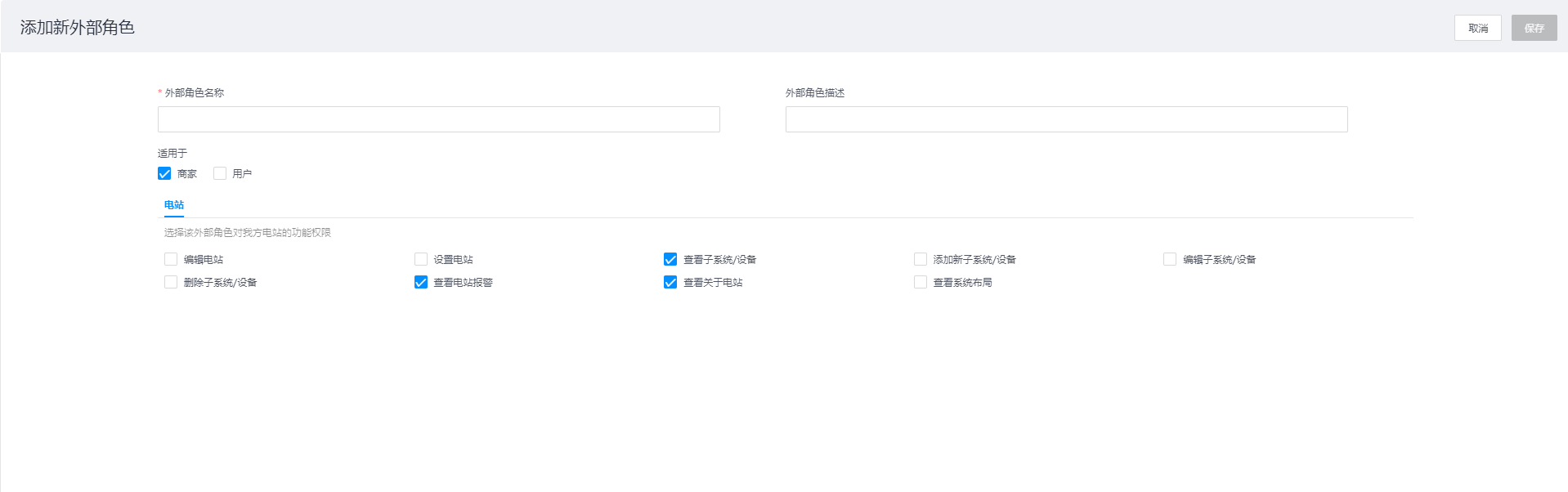The height and width of the screenshot is (492, 1568).
Task: Click the 添加新外部角色 page title
Action: 77,27
